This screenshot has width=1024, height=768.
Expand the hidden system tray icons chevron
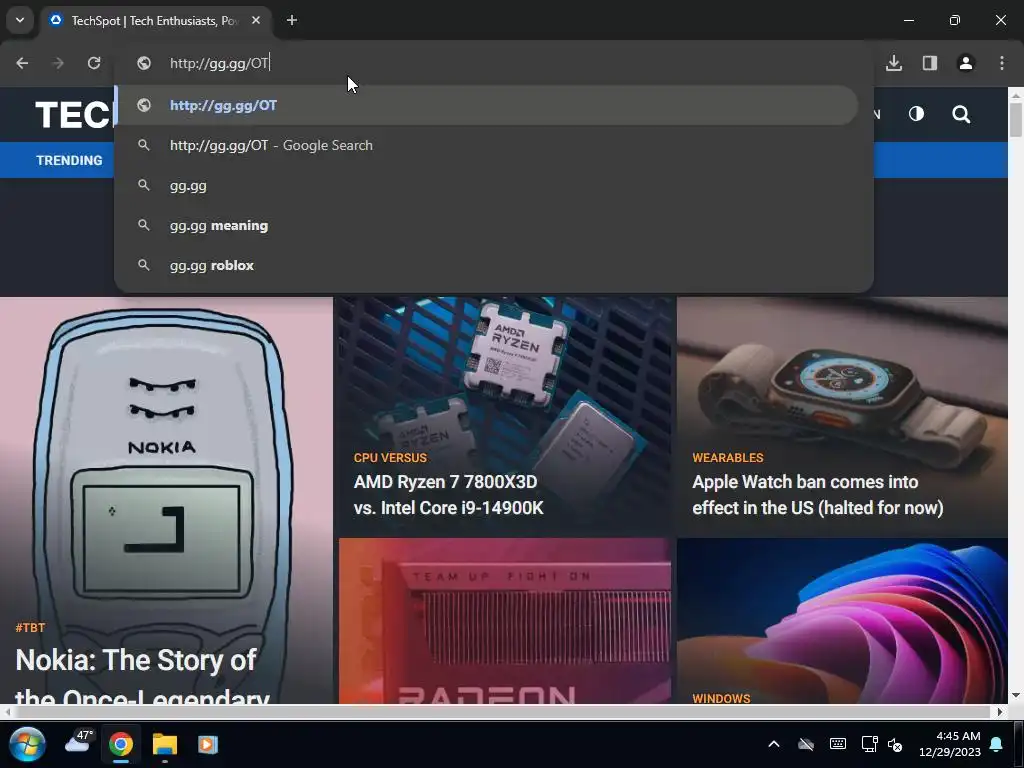[774, 744]
